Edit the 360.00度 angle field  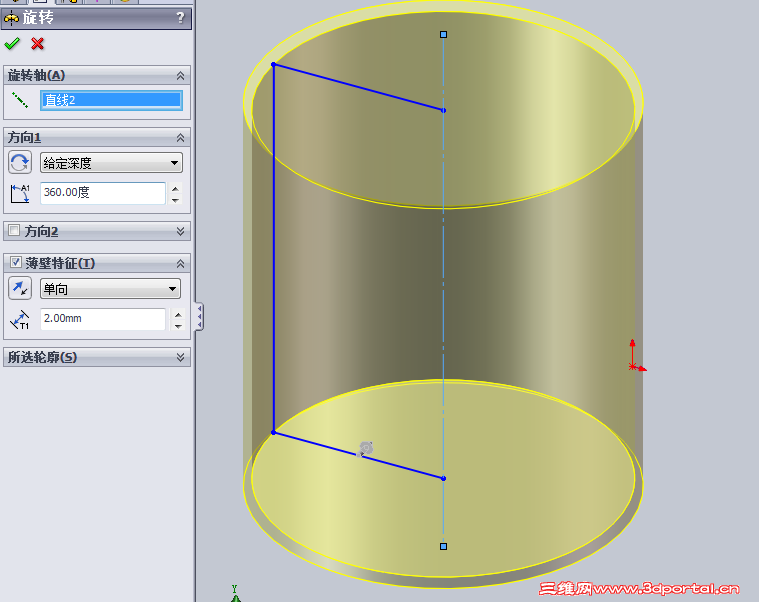[103, 193]
